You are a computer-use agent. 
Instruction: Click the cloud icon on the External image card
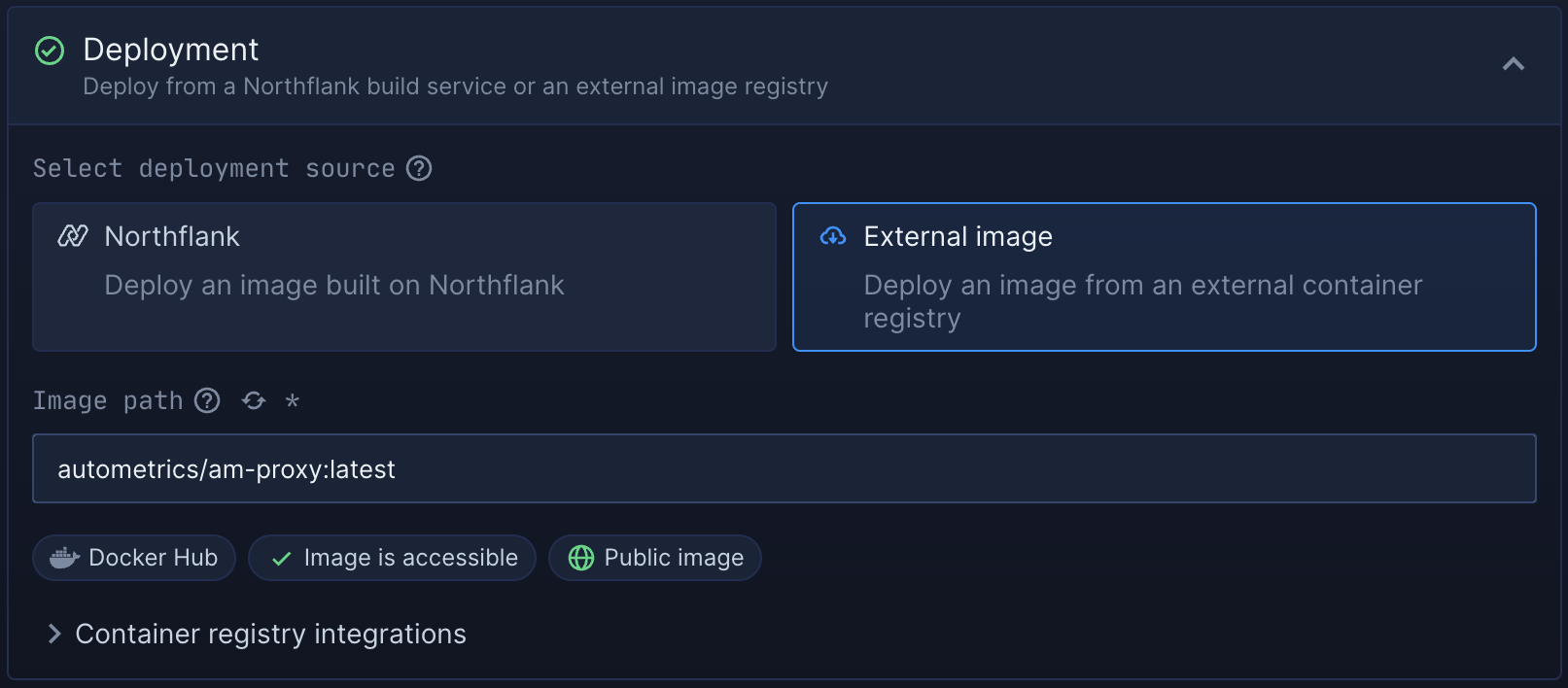(x=832, y=235)
